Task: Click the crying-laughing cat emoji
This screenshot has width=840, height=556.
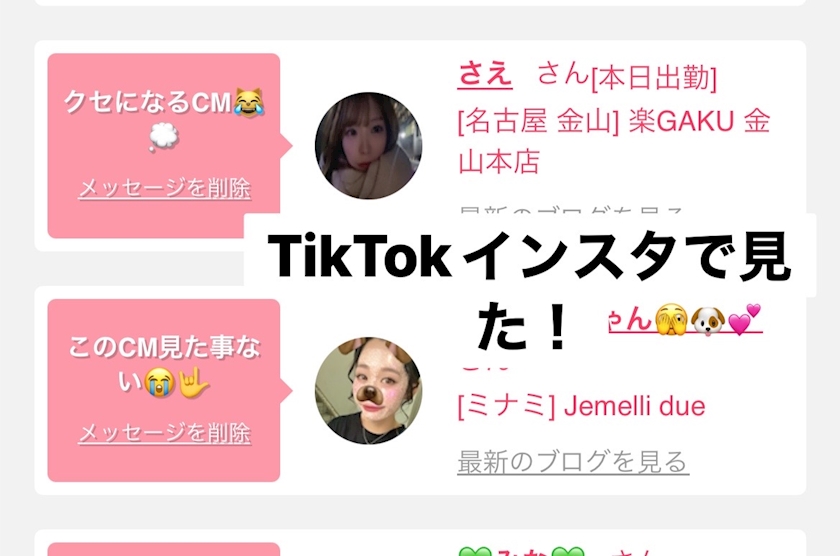Action: tap(249, 102)
